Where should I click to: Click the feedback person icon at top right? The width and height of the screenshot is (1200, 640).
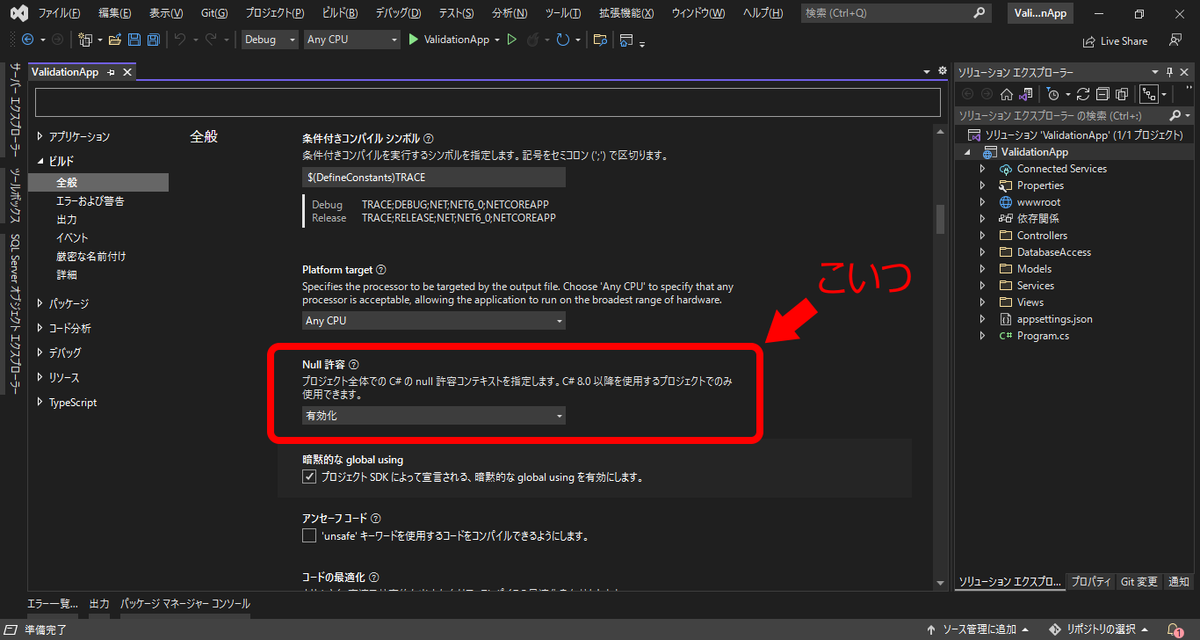point(1175,41)
